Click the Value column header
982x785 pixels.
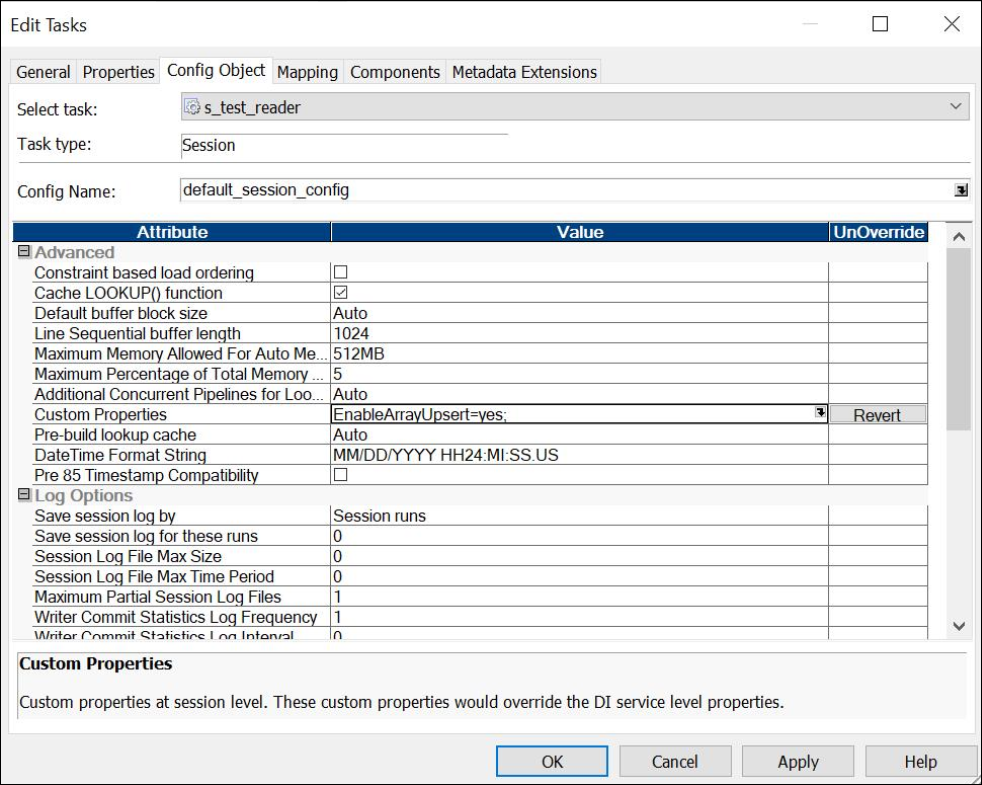coord(579,232)
